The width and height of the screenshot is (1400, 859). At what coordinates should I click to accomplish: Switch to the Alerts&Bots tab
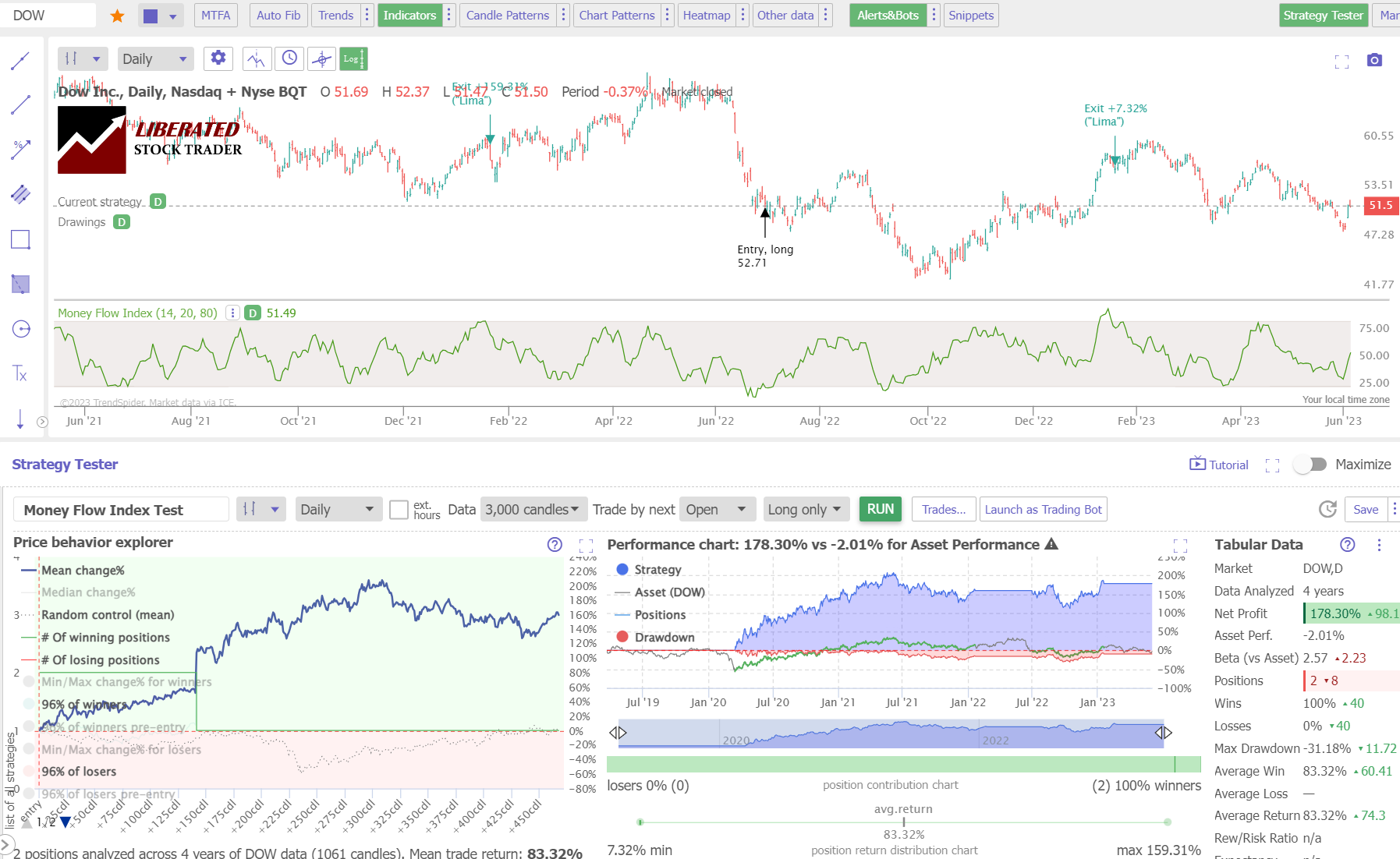point(887,15)
